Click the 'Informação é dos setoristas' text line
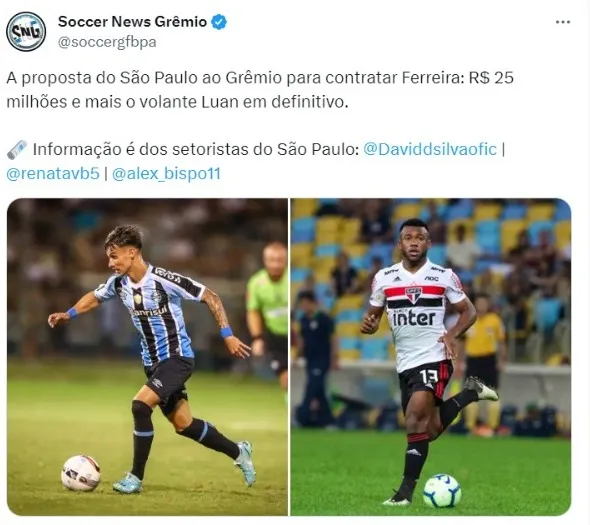This screenshot has width=590, height=525. click(196, 149)
